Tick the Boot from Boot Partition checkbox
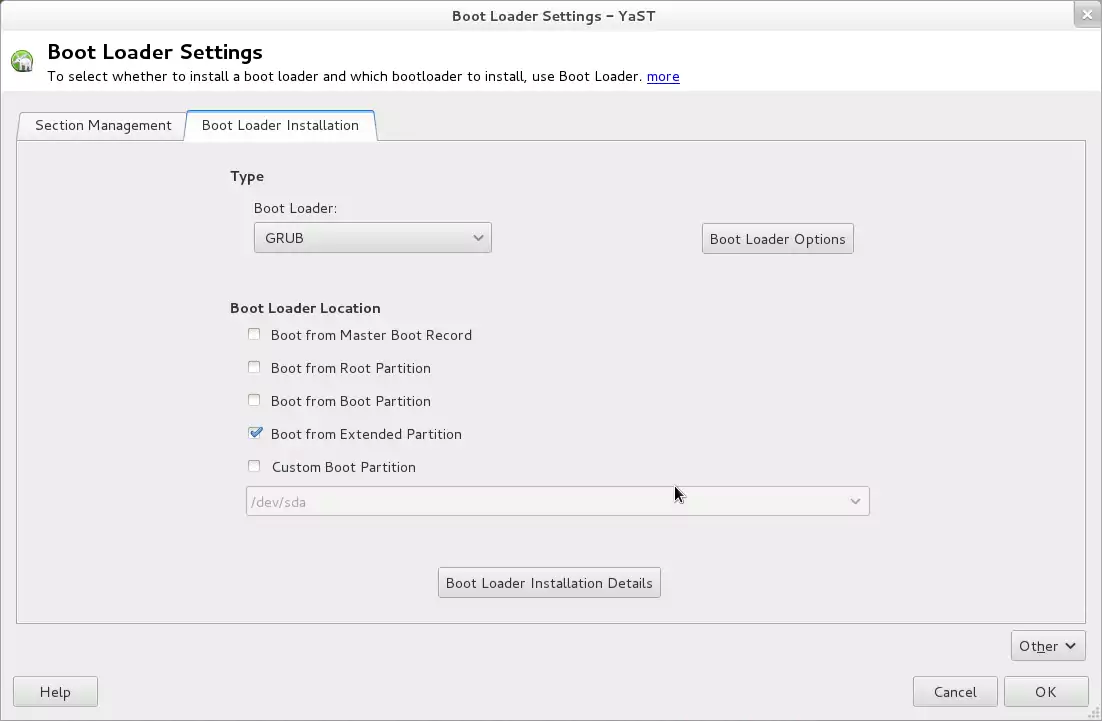This screenshot has width=1102, height=721. coord(254,401)
